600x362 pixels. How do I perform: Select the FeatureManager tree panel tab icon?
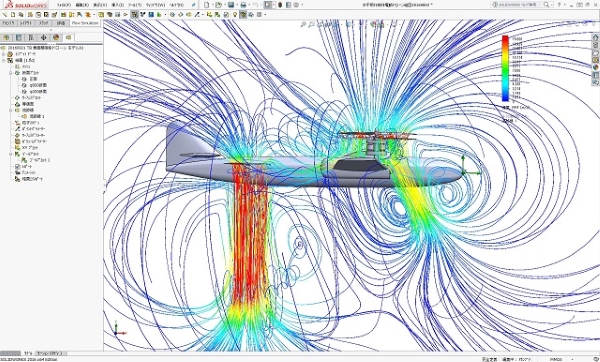coord(6,38)
